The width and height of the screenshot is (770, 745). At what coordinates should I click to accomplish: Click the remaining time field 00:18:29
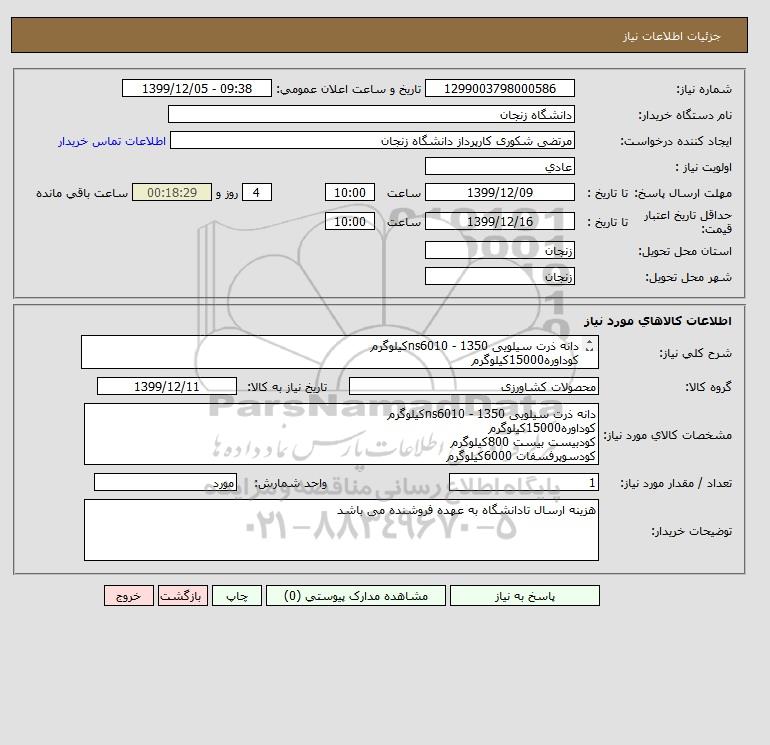click(x=172, y=193)
